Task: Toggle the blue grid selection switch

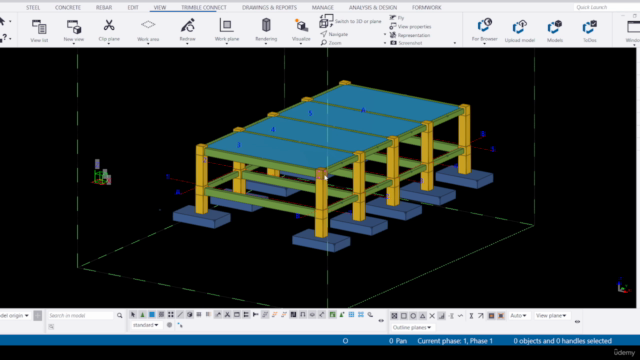Action: click(351, 315)
